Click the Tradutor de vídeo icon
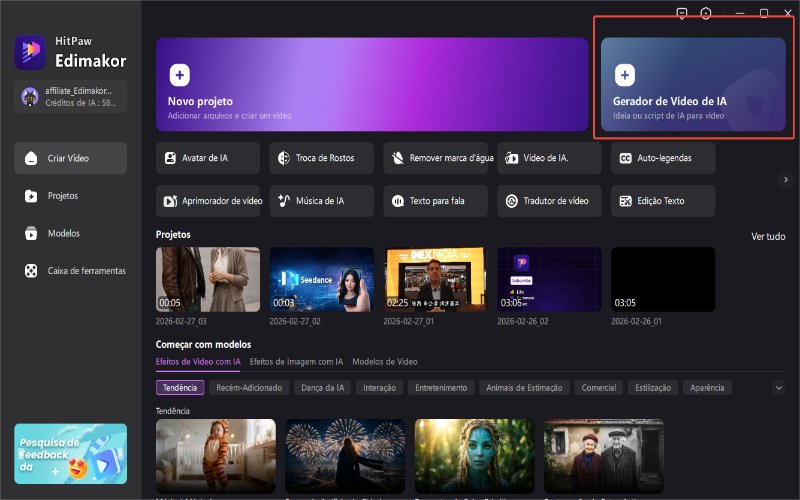 click(512, 201)
